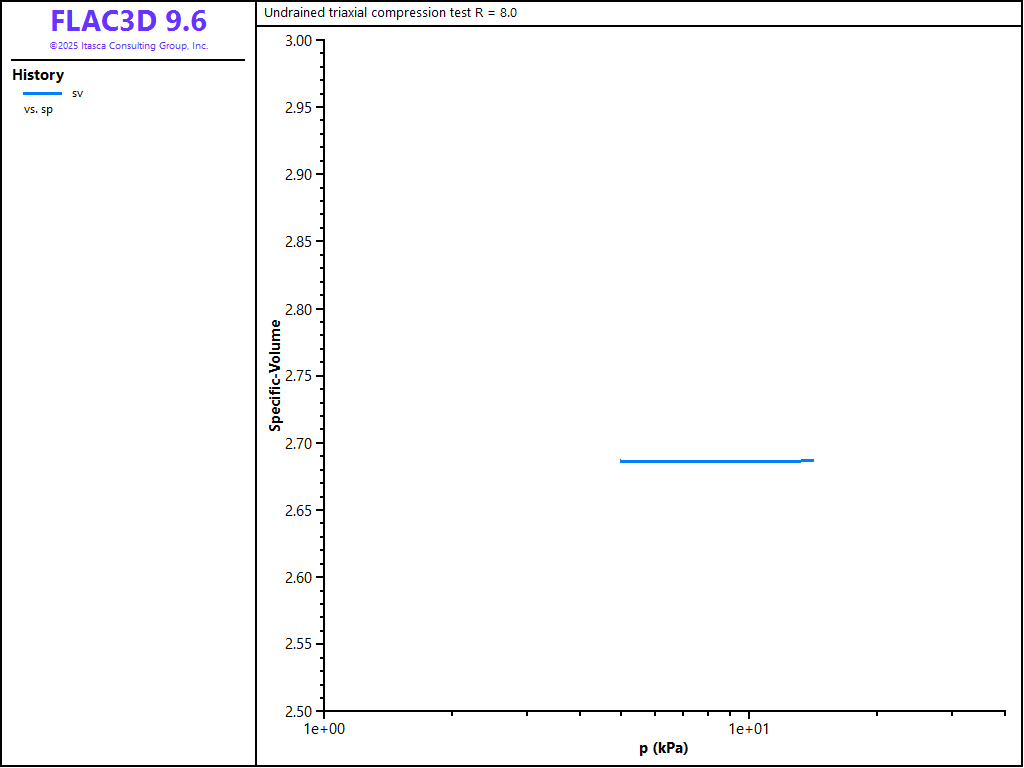Click the 2.95 y-axis tick label
The width and height of the screenshot is (1024, 768).
pos(298,107)
